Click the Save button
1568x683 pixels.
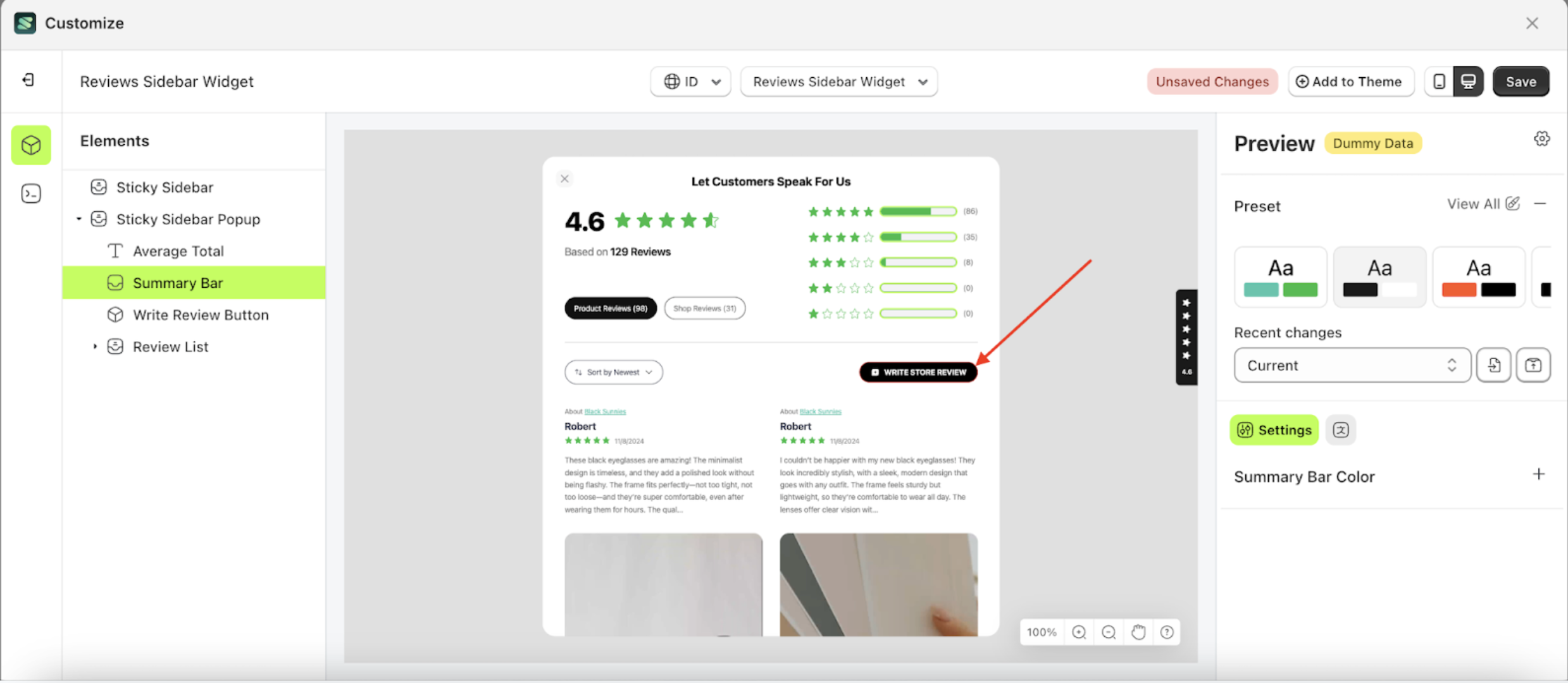[x=1521, y=81]
